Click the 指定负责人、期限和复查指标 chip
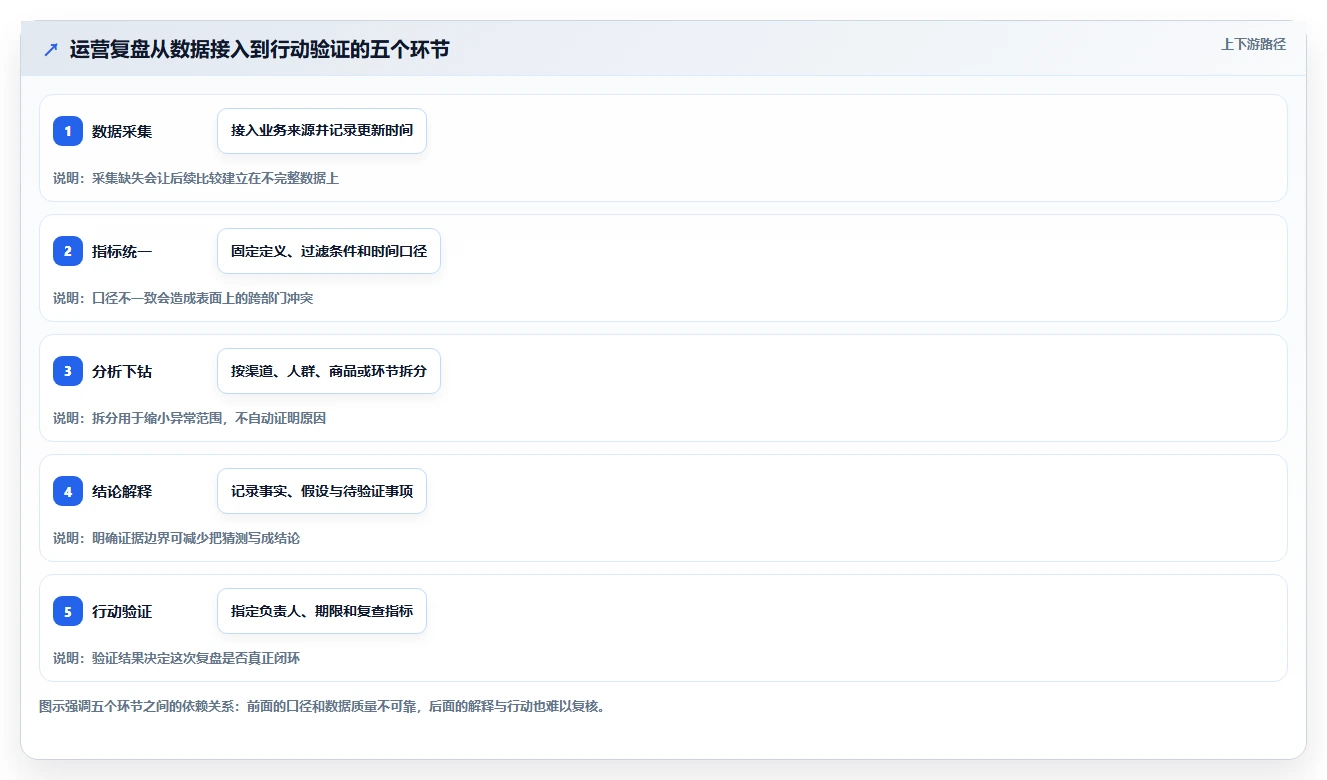 point(322,611)
